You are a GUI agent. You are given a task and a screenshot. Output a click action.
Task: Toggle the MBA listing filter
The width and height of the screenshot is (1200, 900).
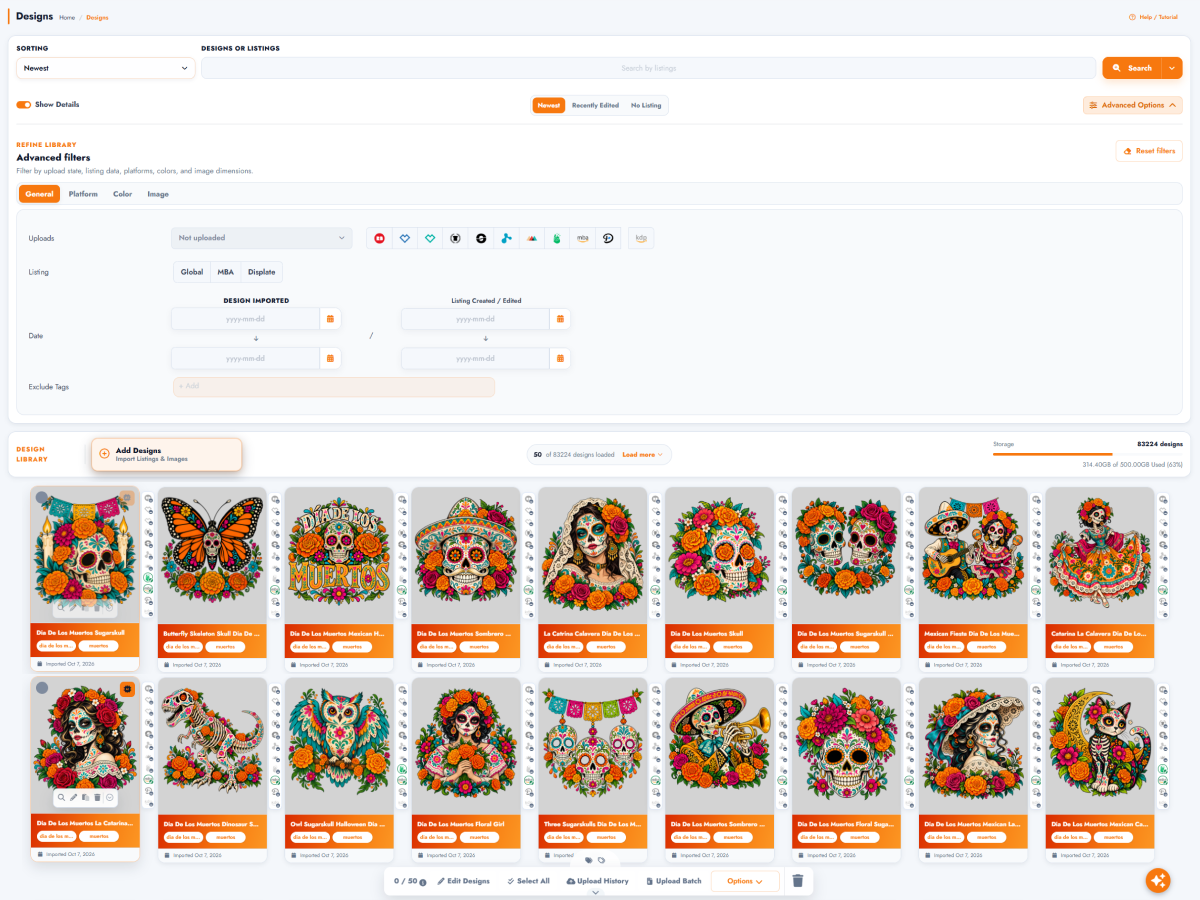tap(226, 272)
